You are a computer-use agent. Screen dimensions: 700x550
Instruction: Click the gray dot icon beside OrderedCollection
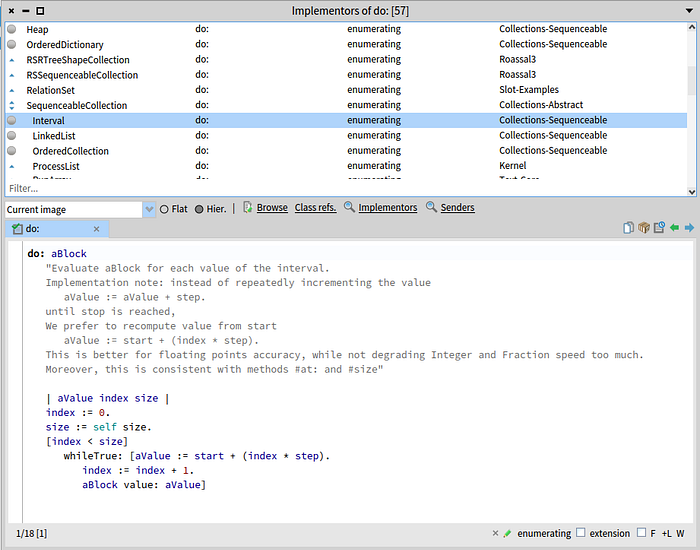(12, 150)
